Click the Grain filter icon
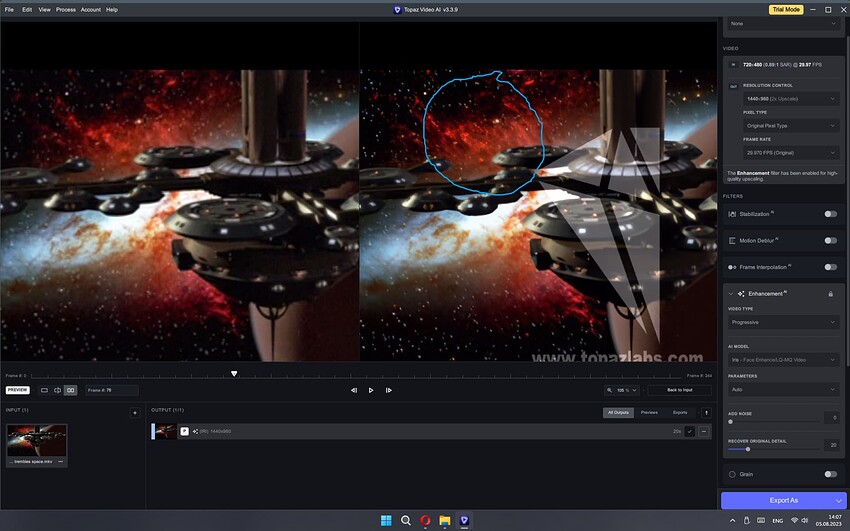The width and height of the screenshot is (850, 531). coord(732,474)
